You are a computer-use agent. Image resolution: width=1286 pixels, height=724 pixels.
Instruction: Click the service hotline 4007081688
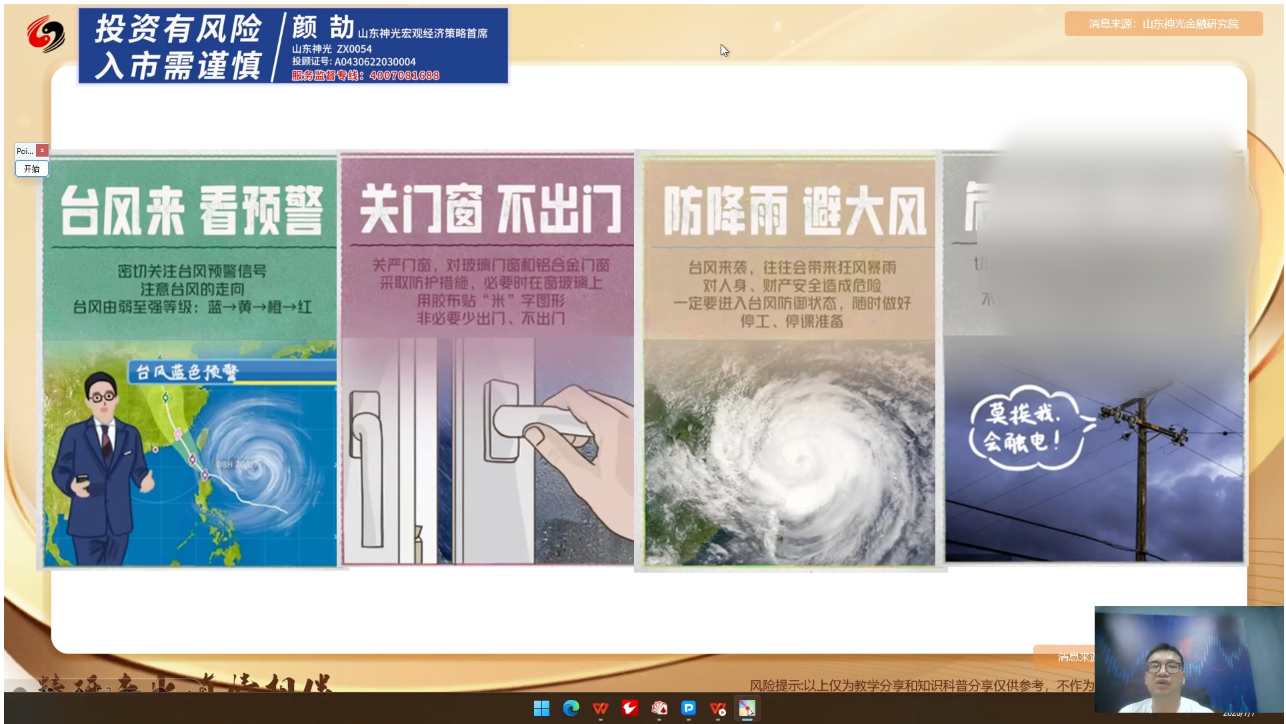tap(404, 75)
